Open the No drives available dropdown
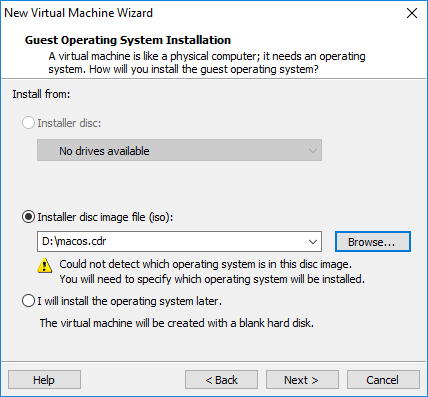This screenshot has height=397, width=428. point(179,150)
